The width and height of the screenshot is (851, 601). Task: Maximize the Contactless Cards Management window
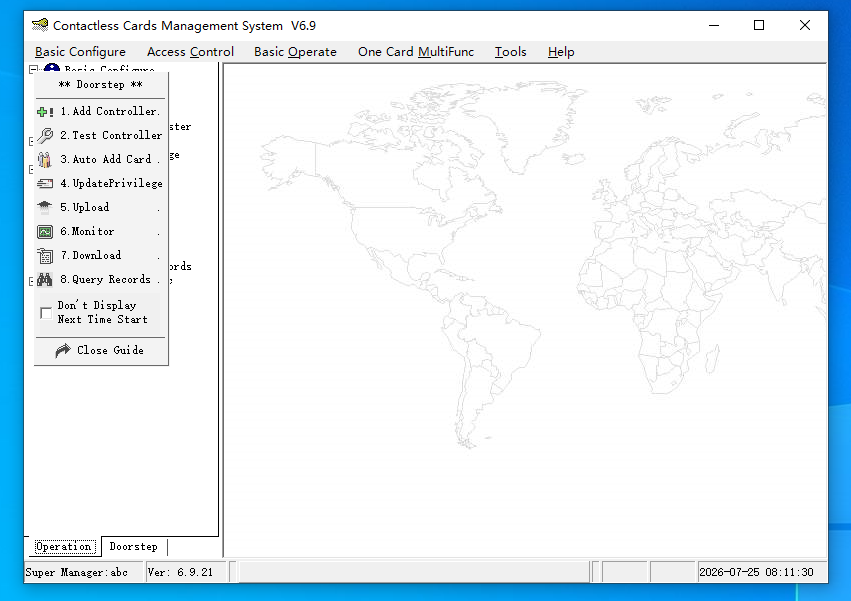click(759, 26)
